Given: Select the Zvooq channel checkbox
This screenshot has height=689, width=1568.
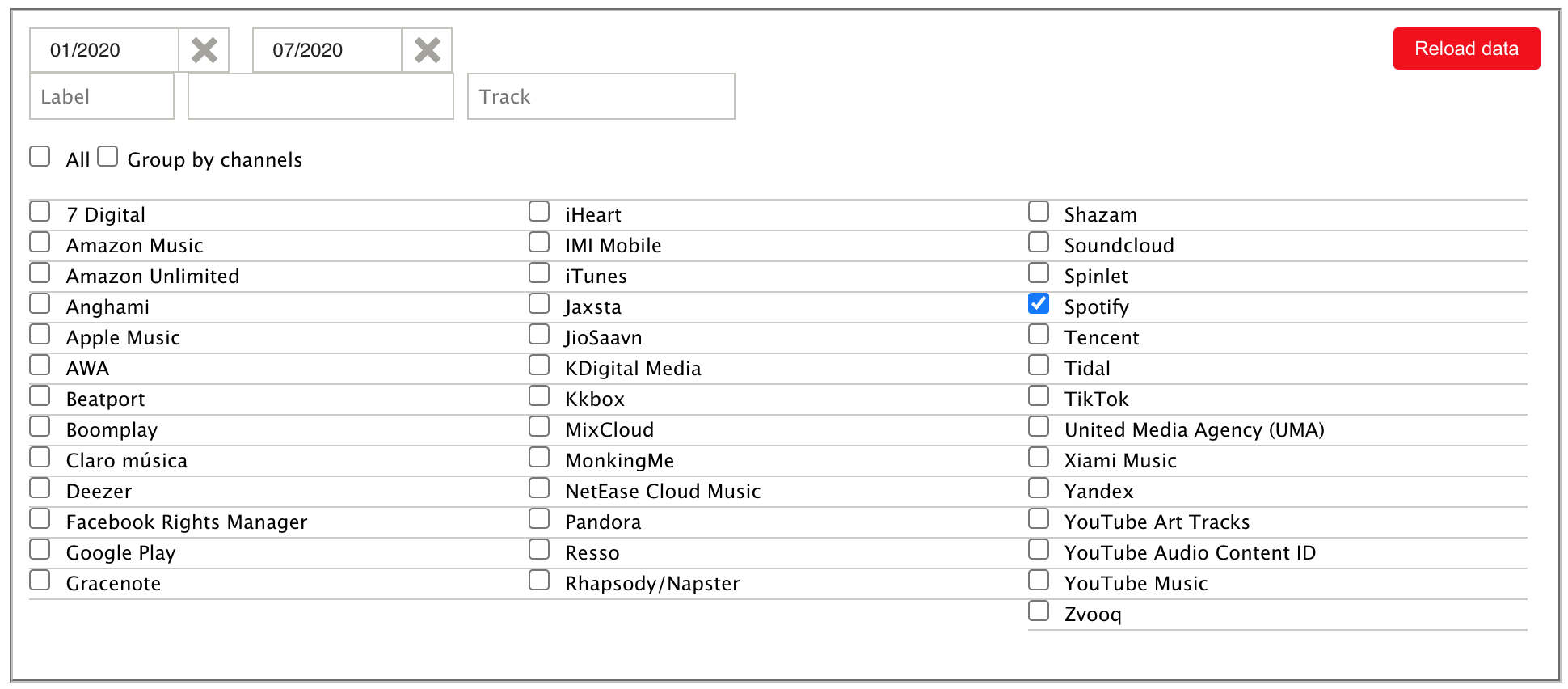Looking at the screenshot, I should 1039,611.
